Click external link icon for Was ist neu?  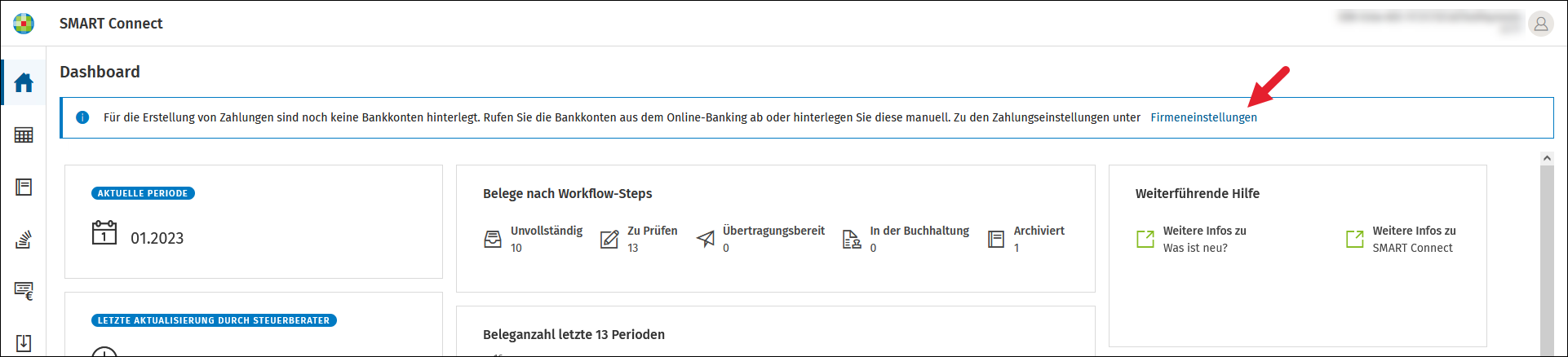1145,239
